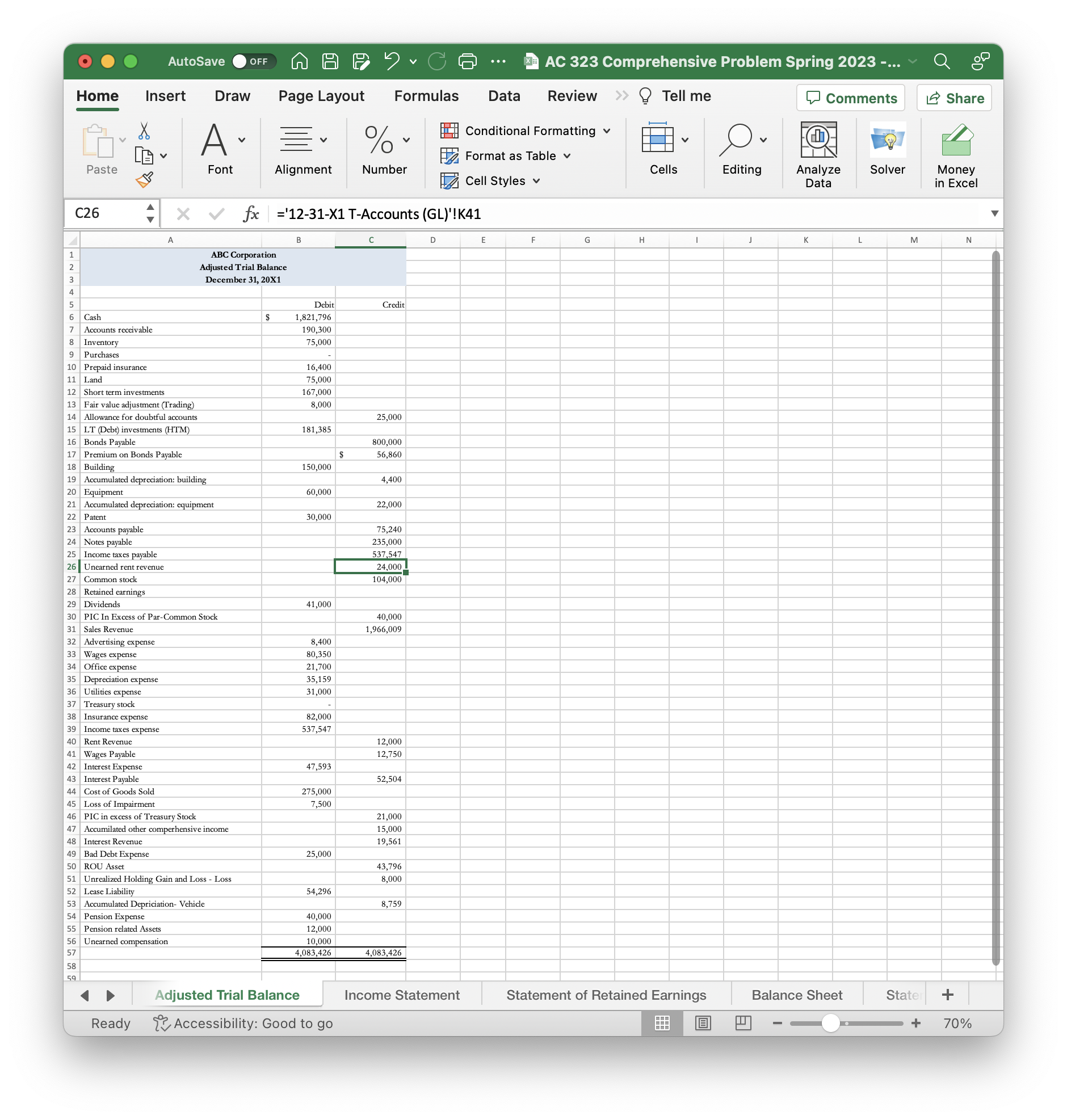
Task: Open the Copy options dropdown arrow
Action: 164,156
